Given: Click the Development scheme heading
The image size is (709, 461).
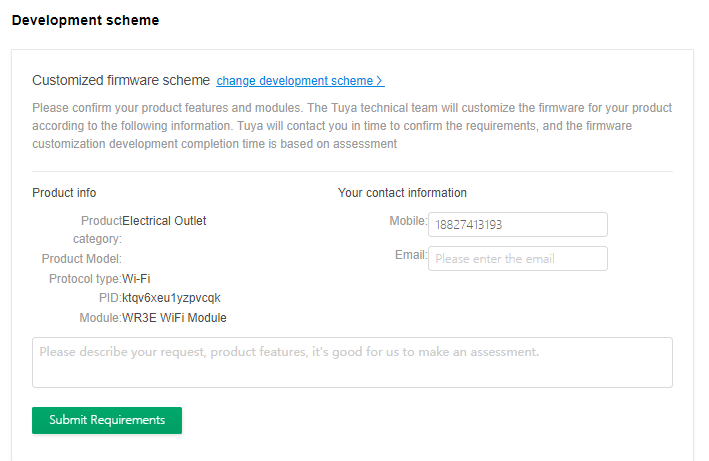Looking at the screenshot, I should coord(85,20).
